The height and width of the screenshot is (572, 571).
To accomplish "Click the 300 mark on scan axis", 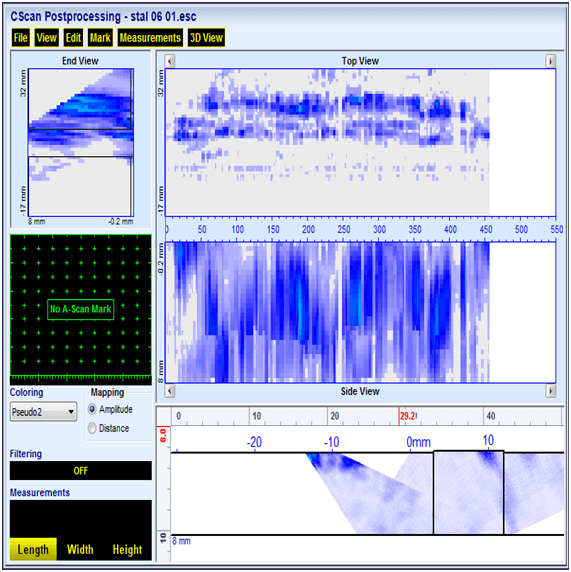I will [x=379, y=229].
